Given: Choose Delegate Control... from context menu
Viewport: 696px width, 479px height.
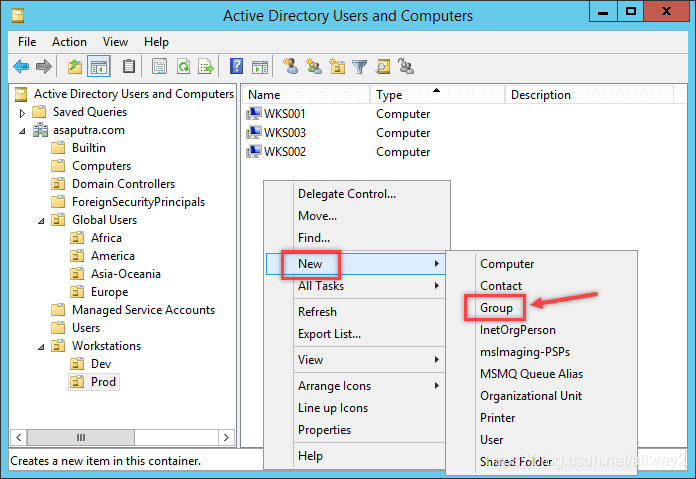Looking at the screenshot, I should point(347,194).
